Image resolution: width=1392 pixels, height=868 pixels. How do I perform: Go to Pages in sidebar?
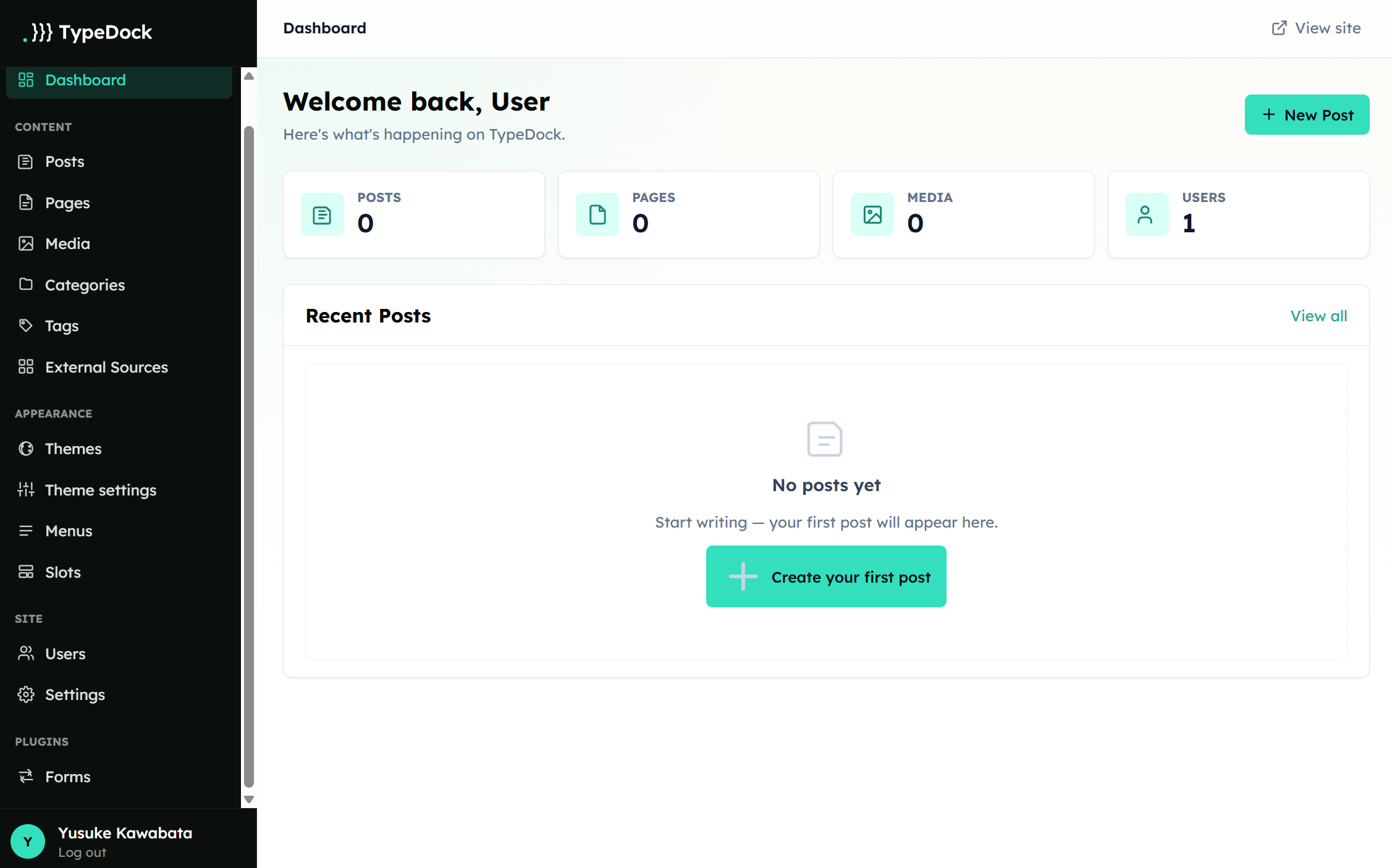pos(119,203)
